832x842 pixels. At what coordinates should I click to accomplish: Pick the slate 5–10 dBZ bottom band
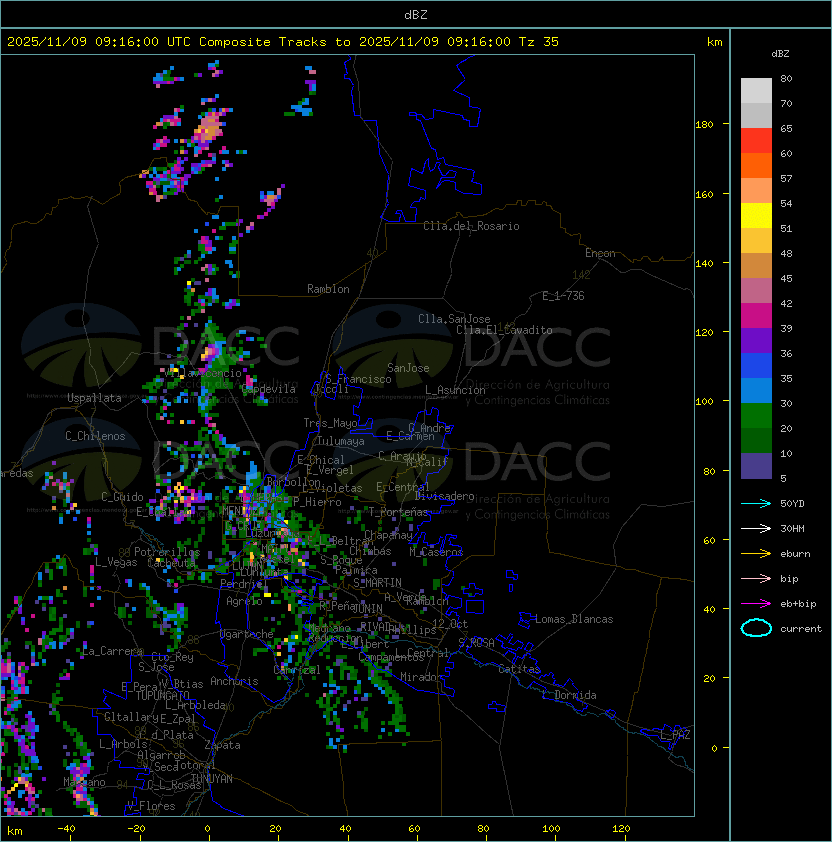[756, 466]
